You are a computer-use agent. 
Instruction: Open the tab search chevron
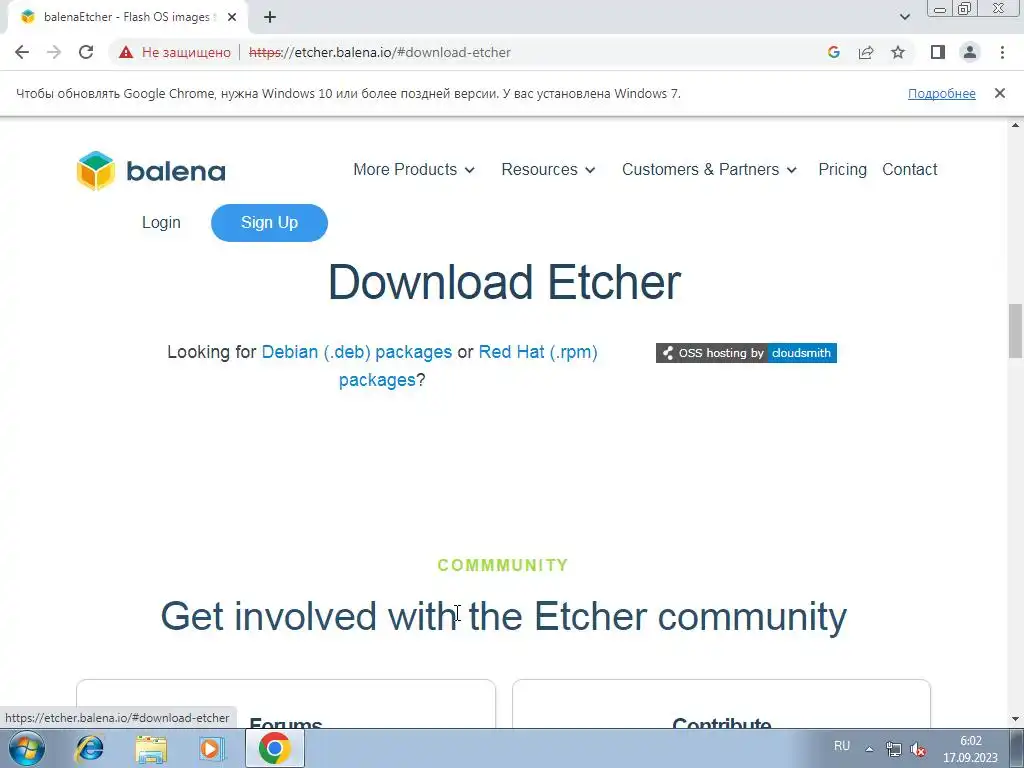point(904,17)
